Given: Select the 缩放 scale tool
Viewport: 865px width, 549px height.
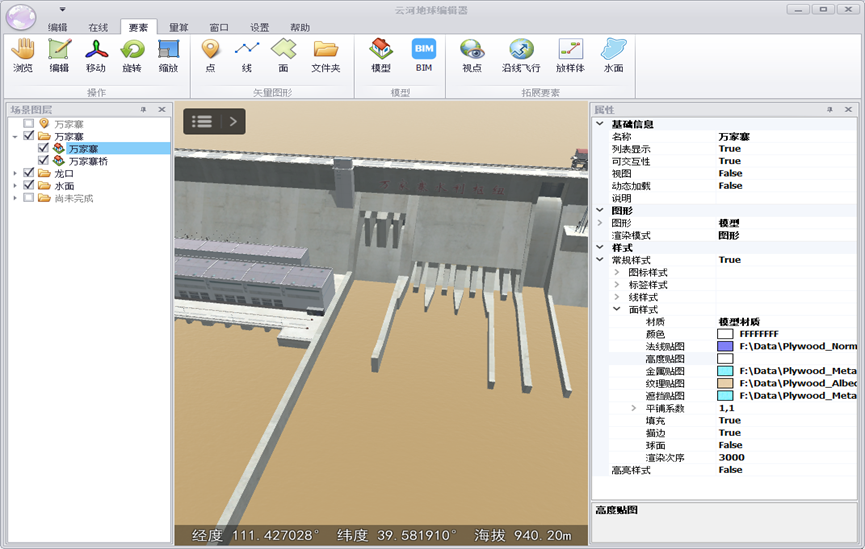Looking at the screenshot, I should pyautogui.click(x=168, y=56).
